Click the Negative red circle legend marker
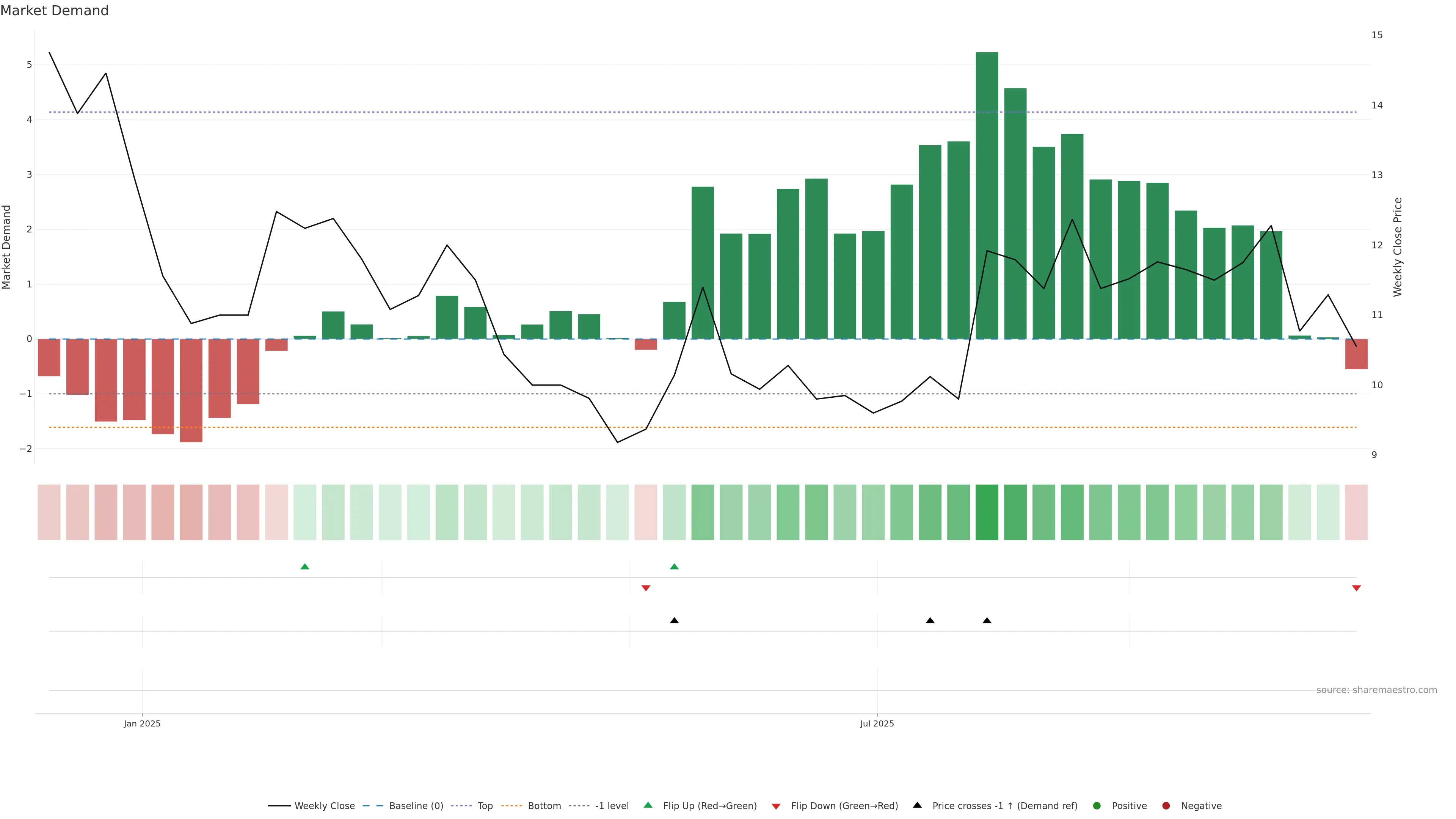This screenshot has width=1456, height=819. (x=1166, y=805)
